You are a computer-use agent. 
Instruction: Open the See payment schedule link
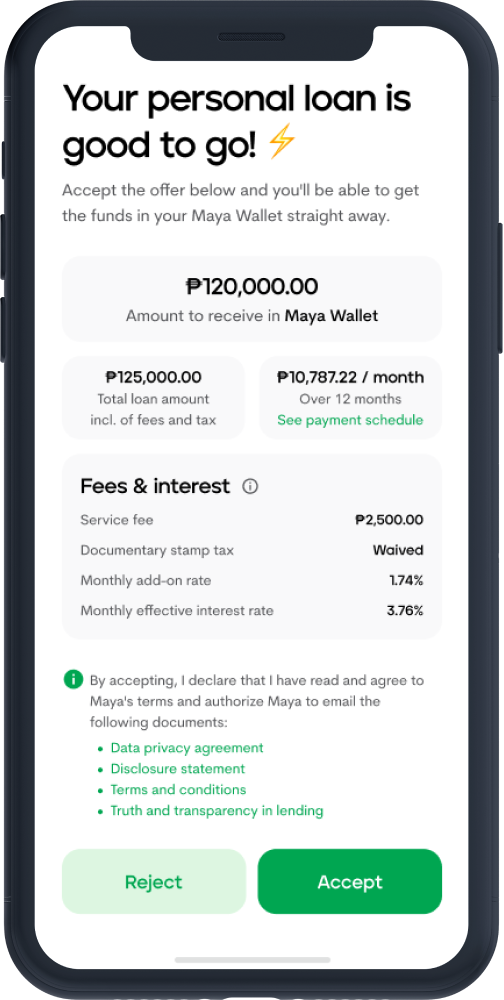(350, 420)
